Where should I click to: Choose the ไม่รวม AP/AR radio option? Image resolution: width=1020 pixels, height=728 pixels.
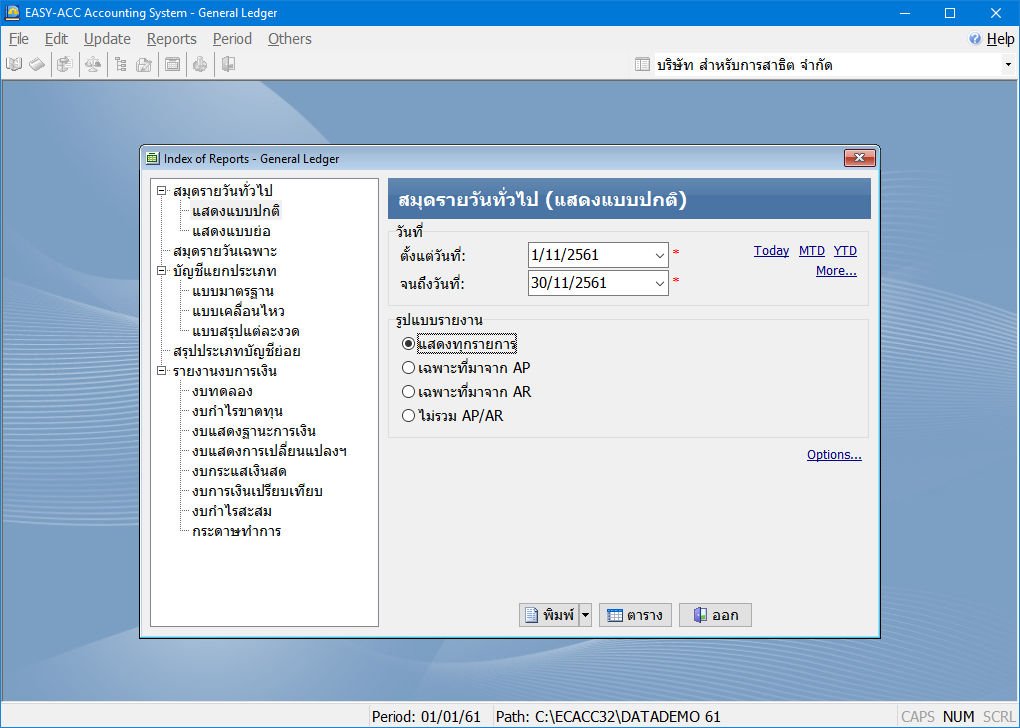click(x=408, y=416)
